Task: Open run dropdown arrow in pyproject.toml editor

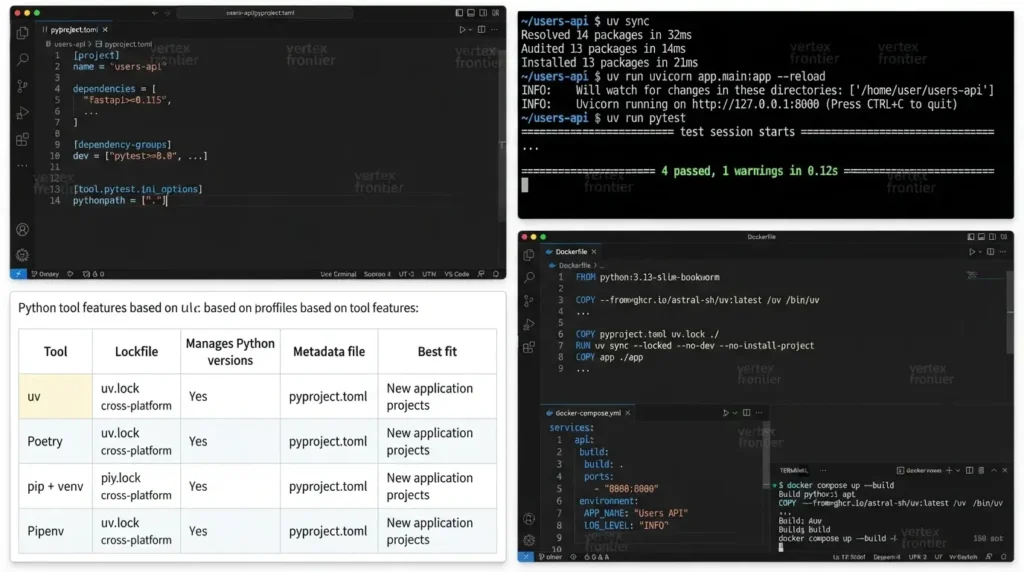Action: (470, 29)
